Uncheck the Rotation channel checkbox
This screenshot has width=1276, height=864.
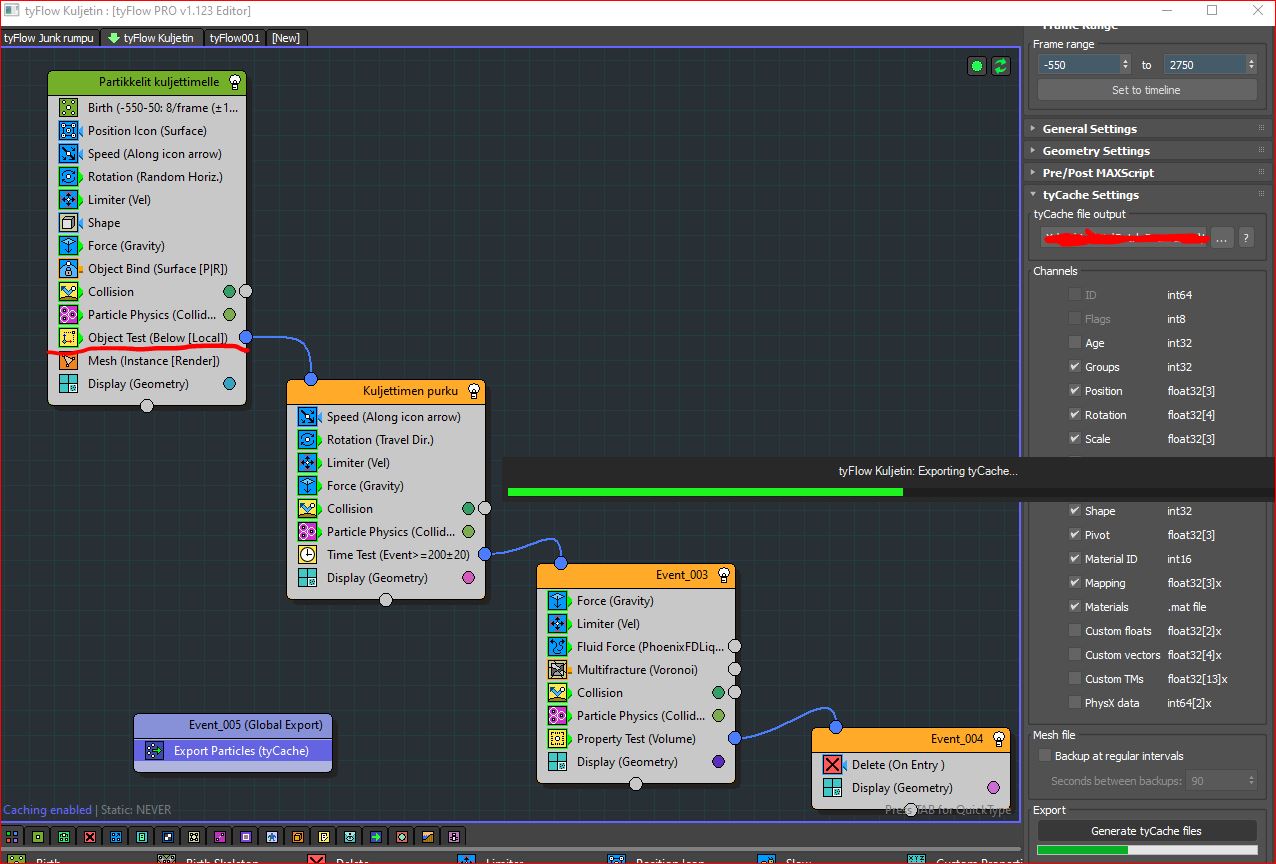pyautogui.click(x=1075, y=415)
